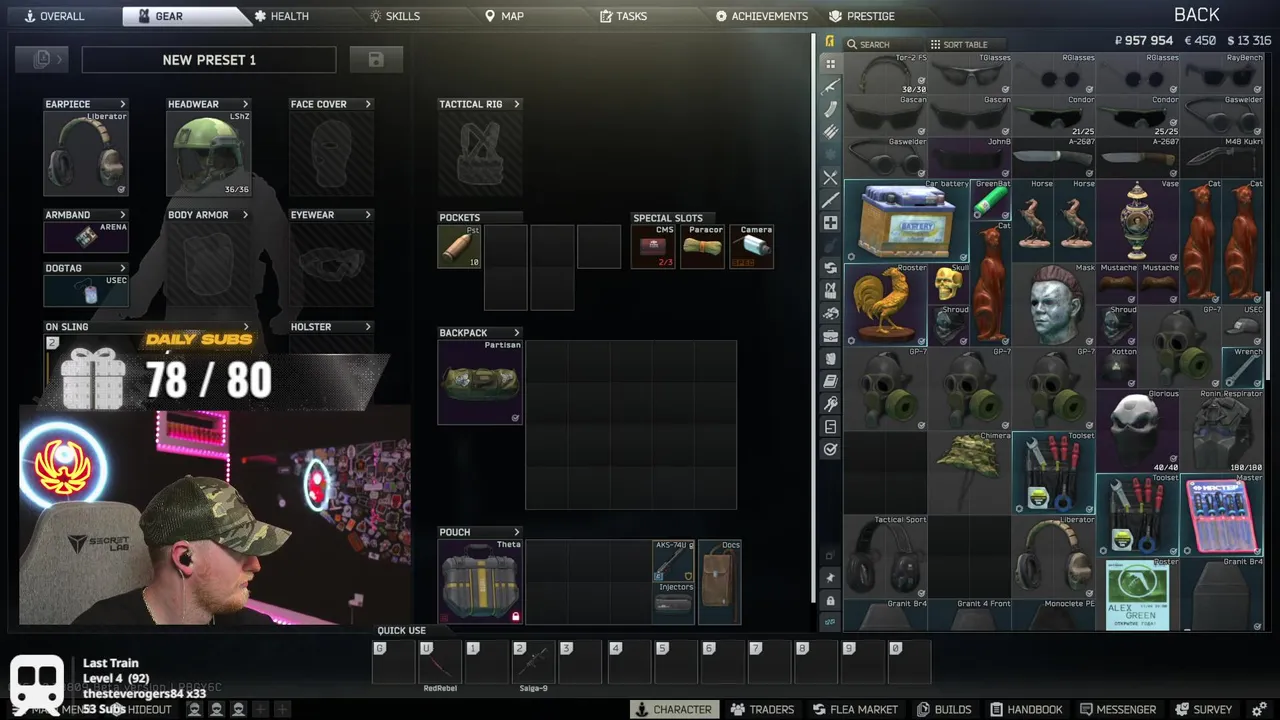Open settings gear at bottom right
1280x720 pixels.
pyautogui.click(x=1259, y=710)
